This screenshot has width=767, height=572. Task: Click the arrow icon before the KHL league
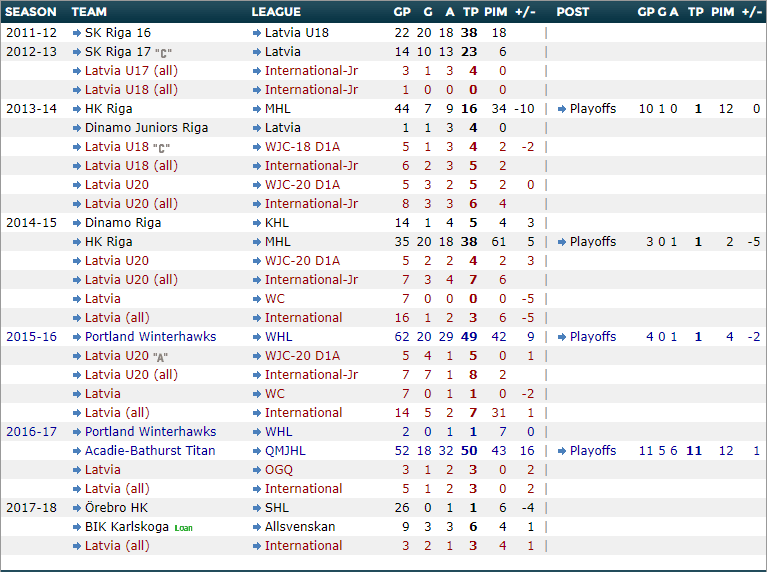256,223
